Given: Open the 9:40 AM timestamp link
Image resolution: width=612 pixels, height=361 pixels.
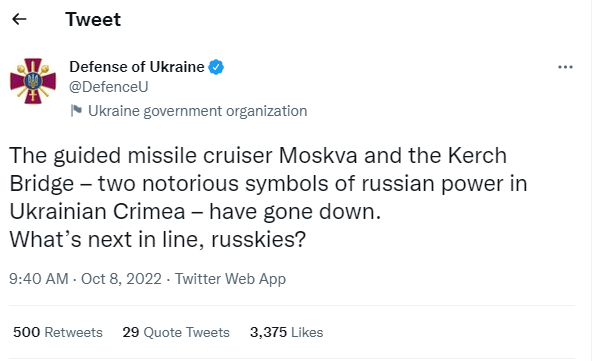Looking at the screenshot, I should (39, 279).
